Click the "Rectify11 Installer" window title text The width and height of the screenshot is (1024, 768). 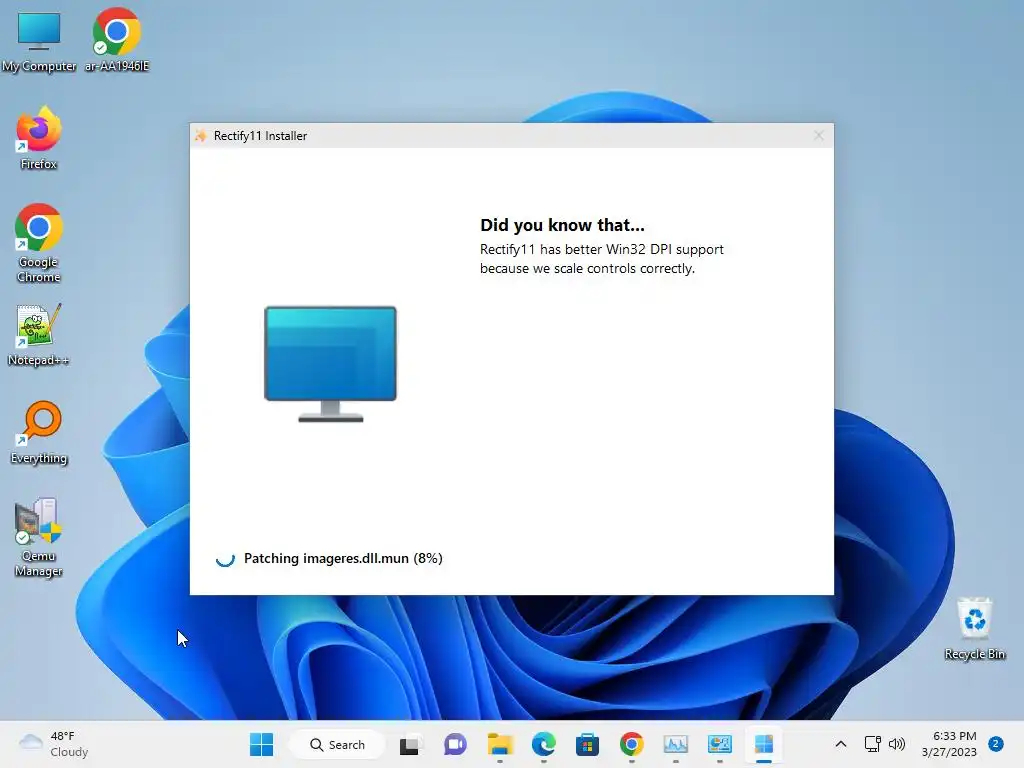click(261, 136)
